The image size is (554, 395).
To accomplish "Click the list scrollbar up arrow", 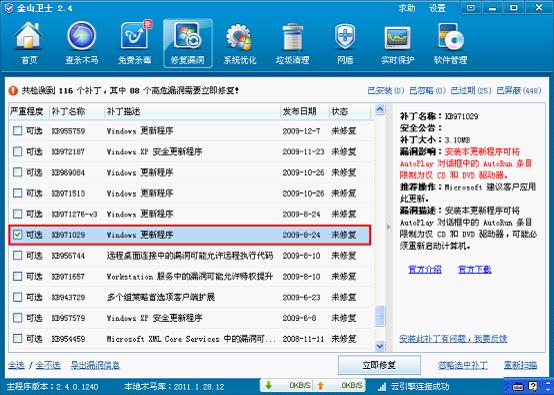I will 380,110.
